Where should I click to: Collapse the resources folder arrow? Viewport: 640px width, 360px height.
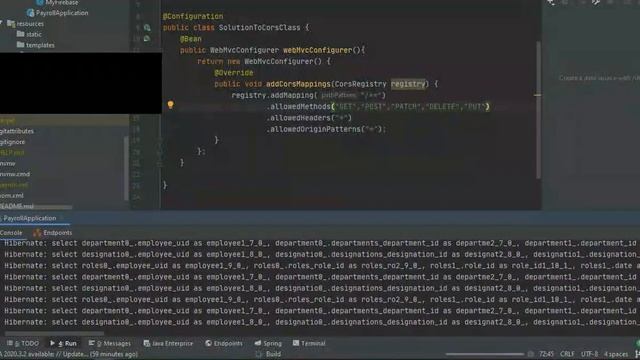click(x=2, y=23)
